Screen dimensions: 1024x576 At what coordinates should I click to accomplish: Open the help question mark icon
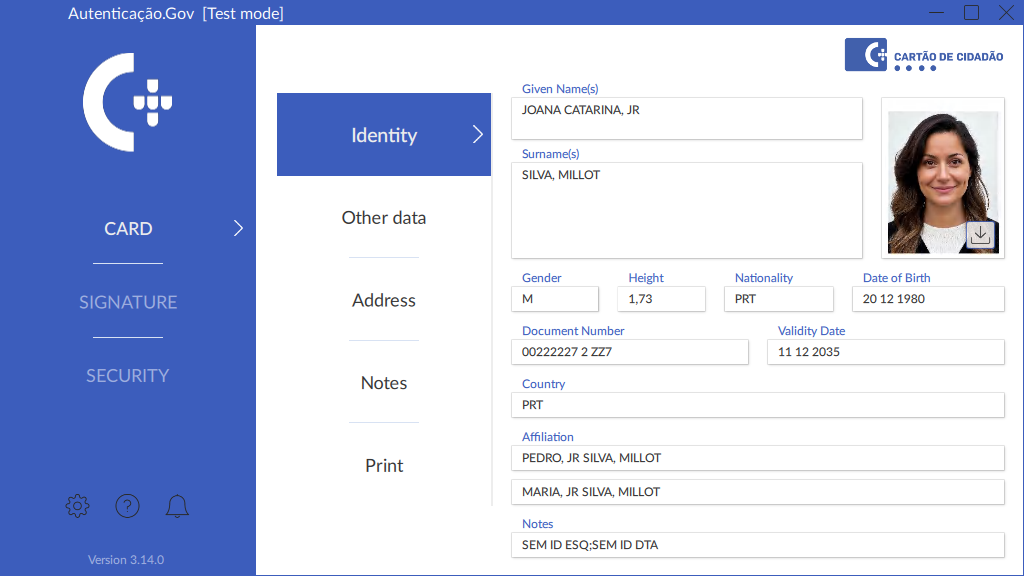pyautogui.click(x=127, y=506)
